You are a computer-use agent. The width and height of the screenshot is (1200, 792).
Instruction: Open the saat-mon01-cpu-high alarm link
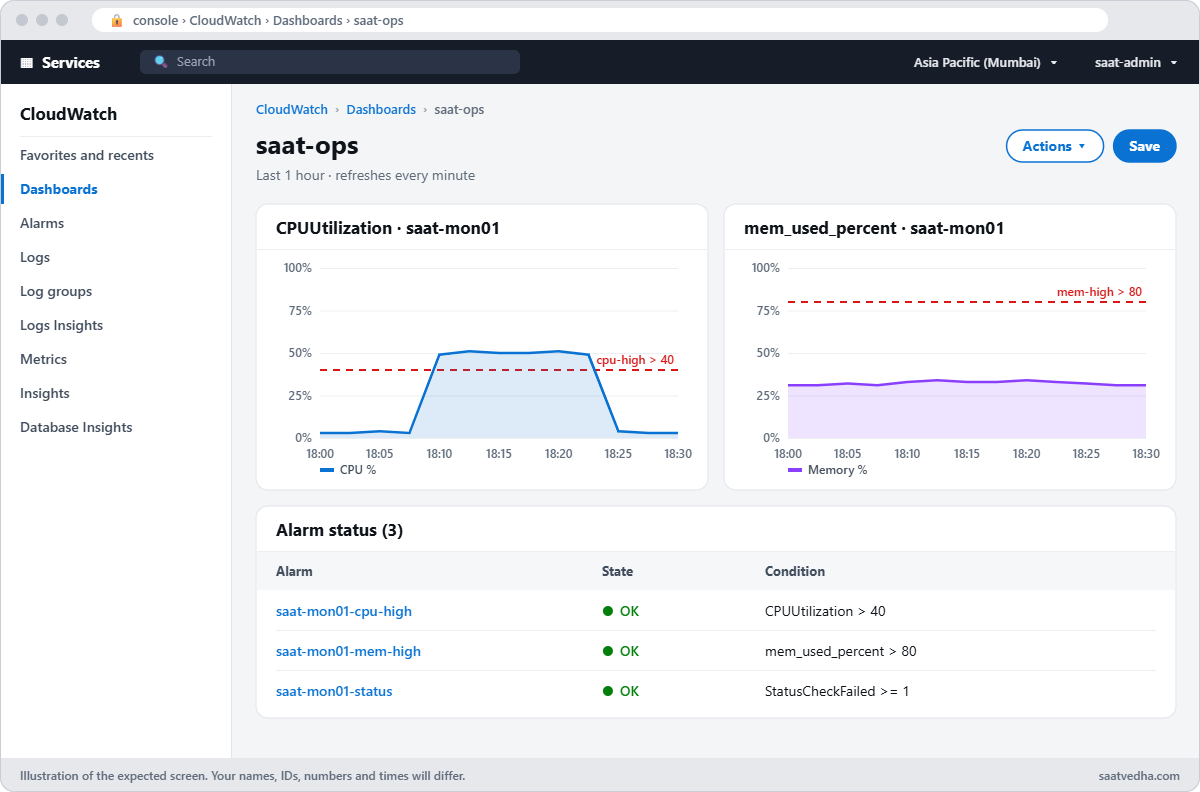click(344, 611)
